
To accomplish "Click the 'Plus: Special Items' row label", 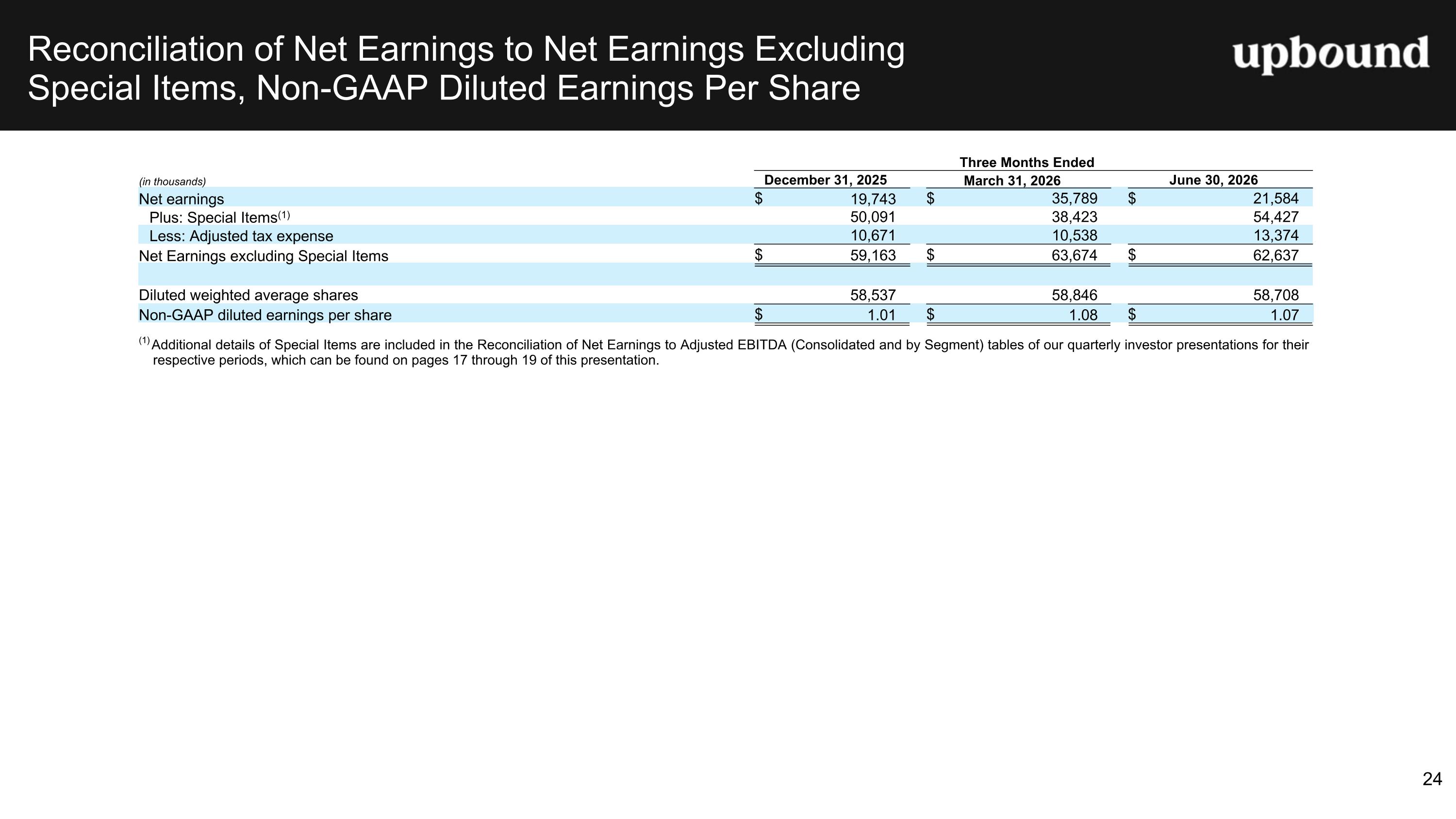I will coord(220,217).
